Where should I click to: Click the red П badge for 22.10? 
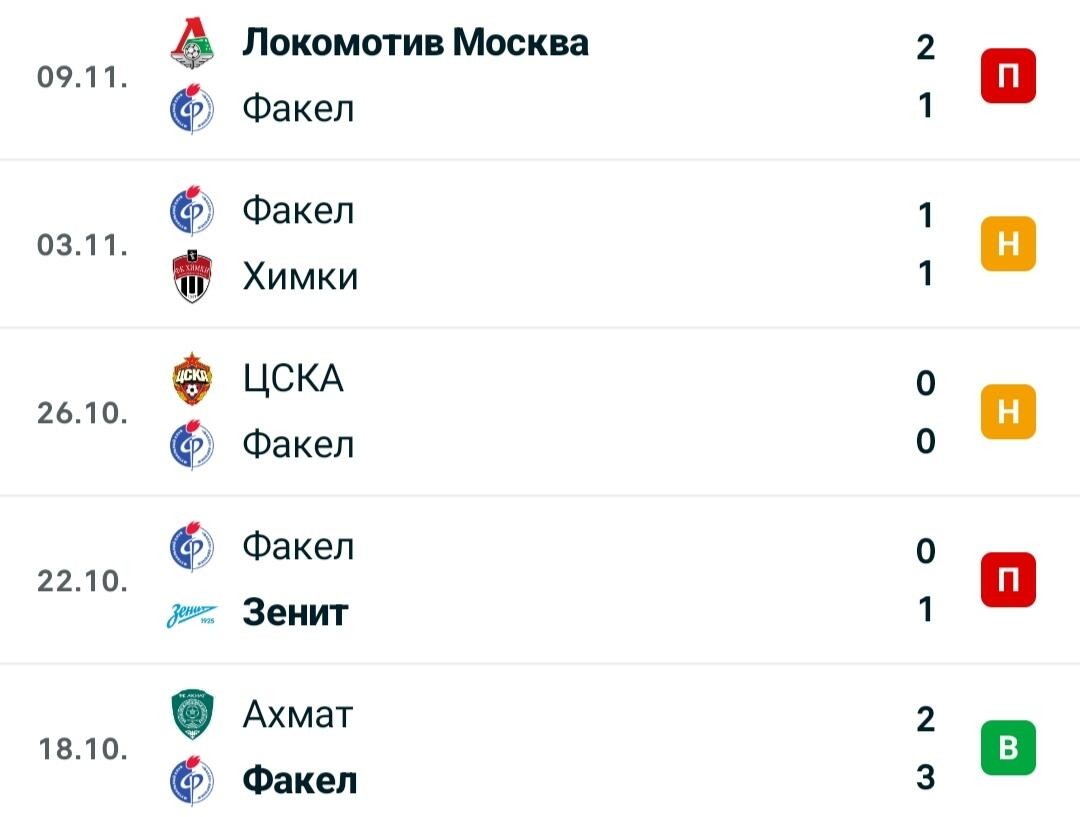tap(1008, 580)
